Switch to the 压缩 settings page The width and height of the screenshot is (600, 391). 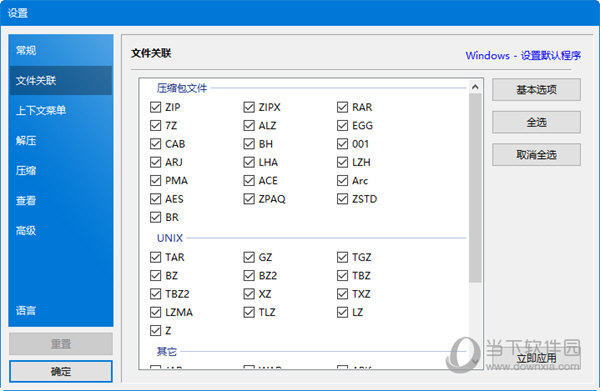pyautogui.click(x=61, y=170)
